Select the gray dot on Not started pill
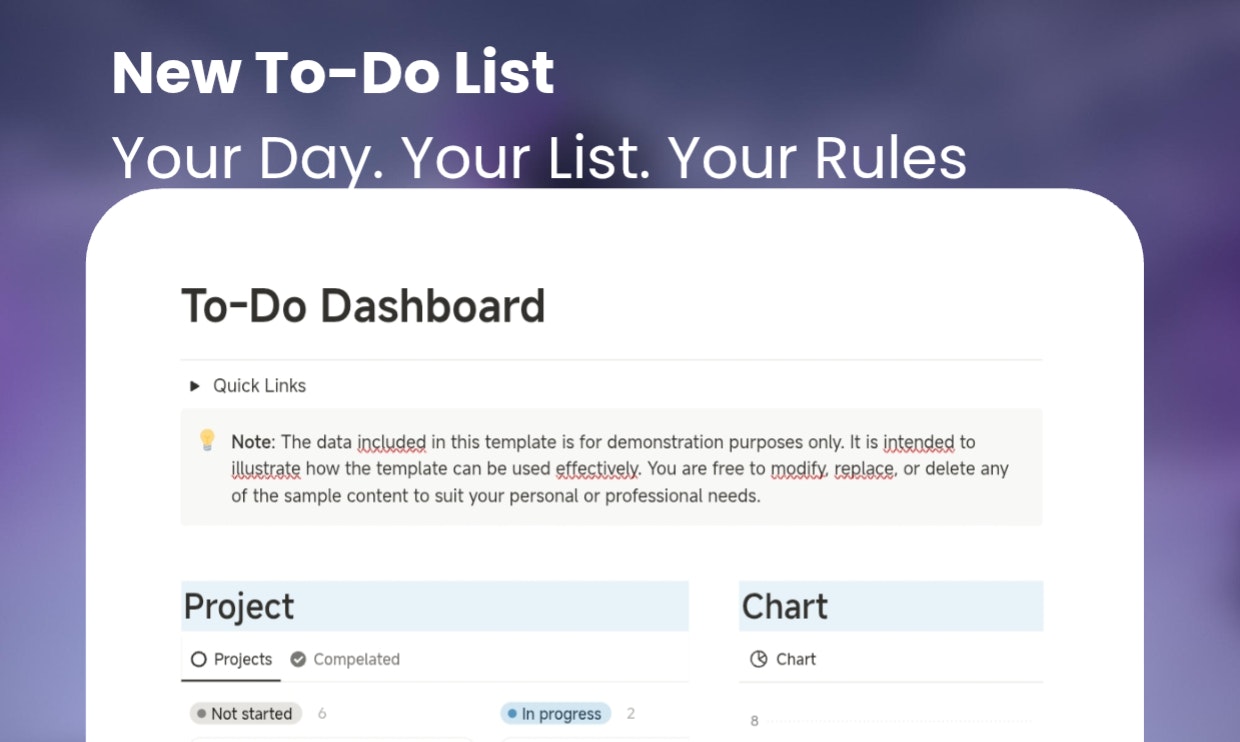Image resolution: width=1240 pixels, height=742 pixels. click(203, 713)
